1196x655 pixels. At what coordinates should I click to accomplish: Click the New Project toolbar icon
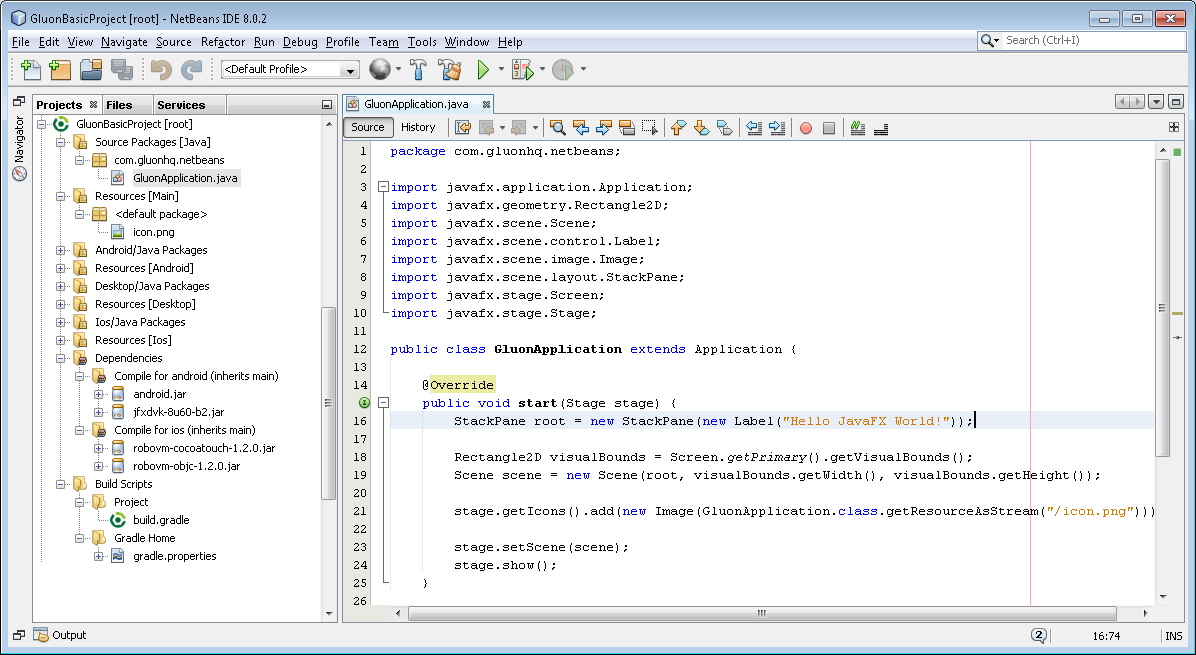tap(60, 69)
